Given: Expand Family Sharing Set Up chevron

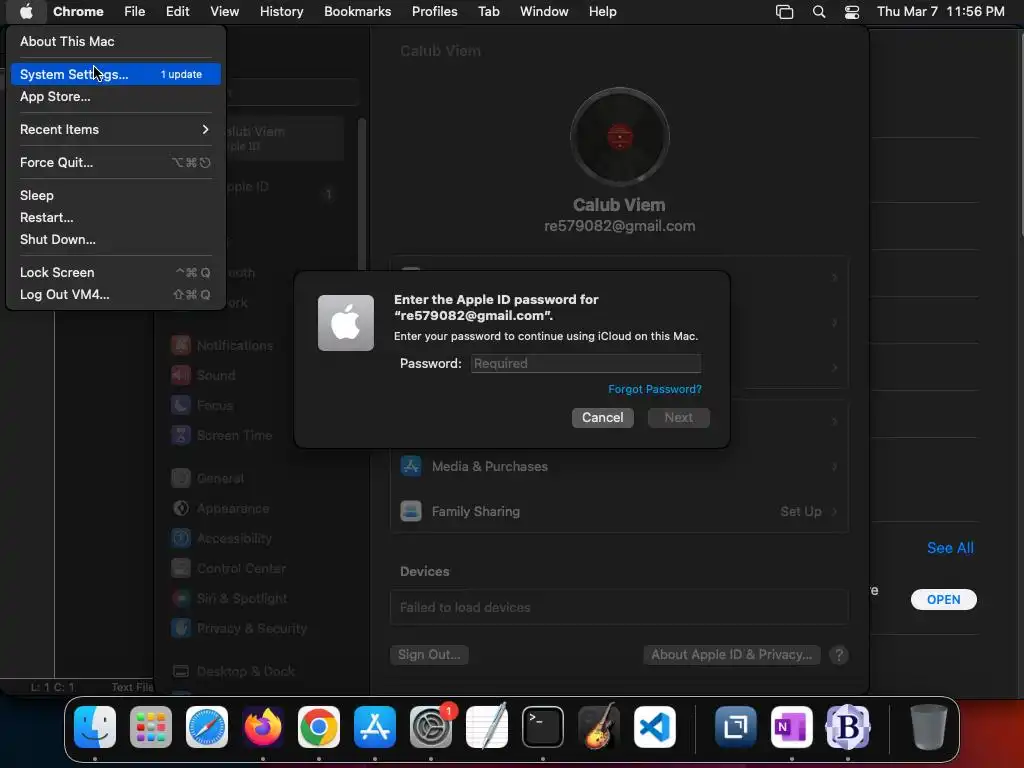Looking at the screenshot, I should click(x=835, y=511).
